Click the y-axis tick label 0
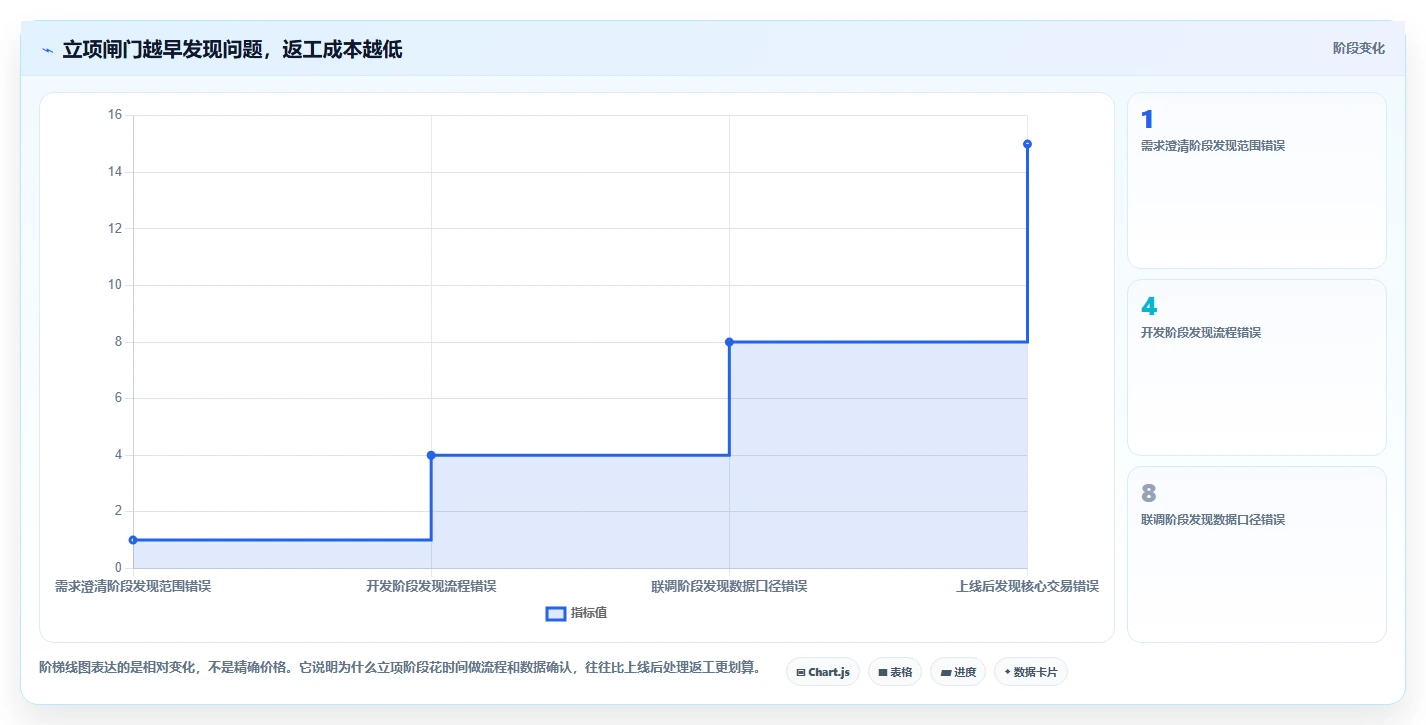This screenshot has height=725, width=1426. (x=118, y=568)
